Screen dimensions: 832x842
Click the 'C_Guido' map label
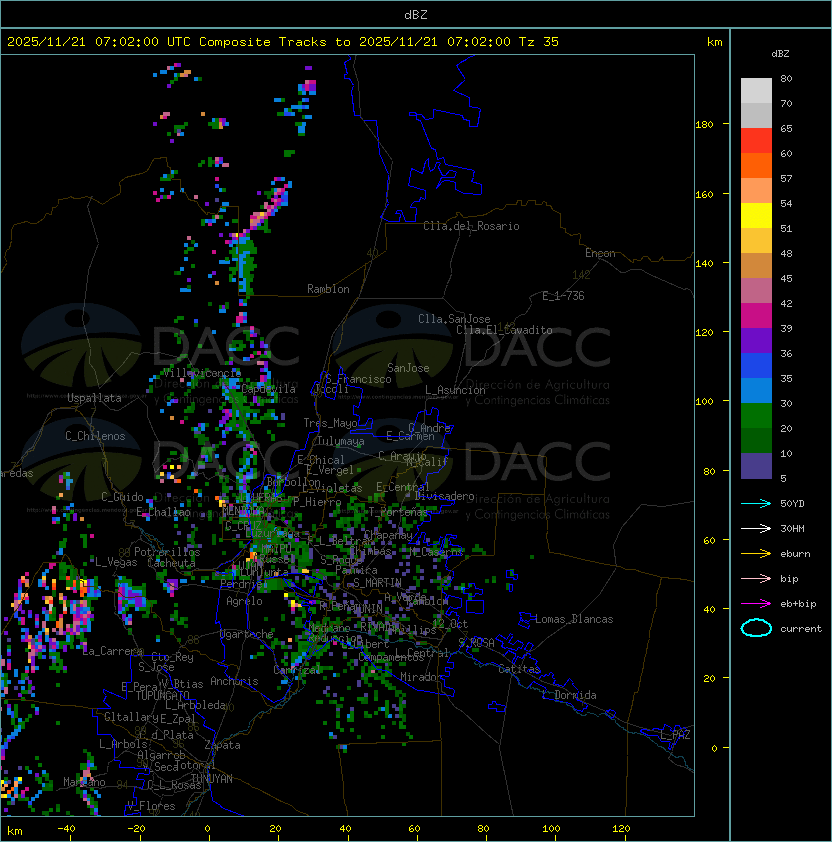[x=122, y=497]
